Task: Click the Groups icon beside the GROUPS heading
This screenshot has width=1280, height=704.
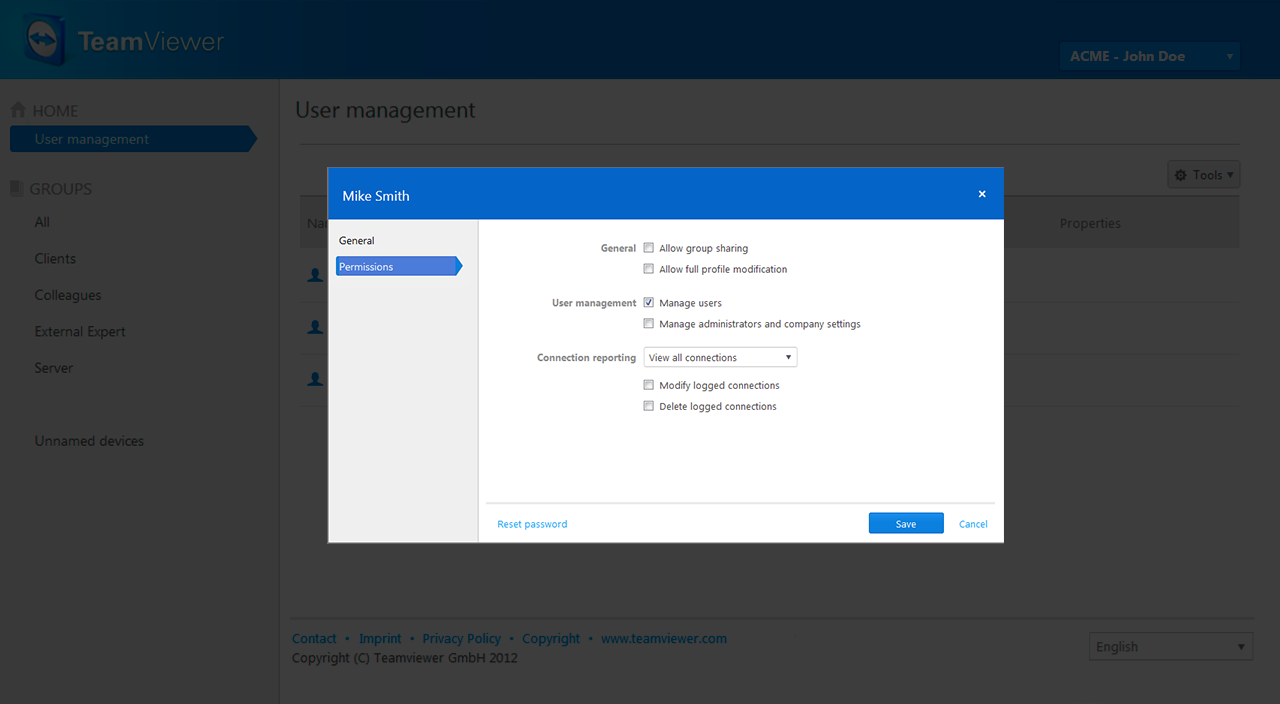Action: (16, 188)
